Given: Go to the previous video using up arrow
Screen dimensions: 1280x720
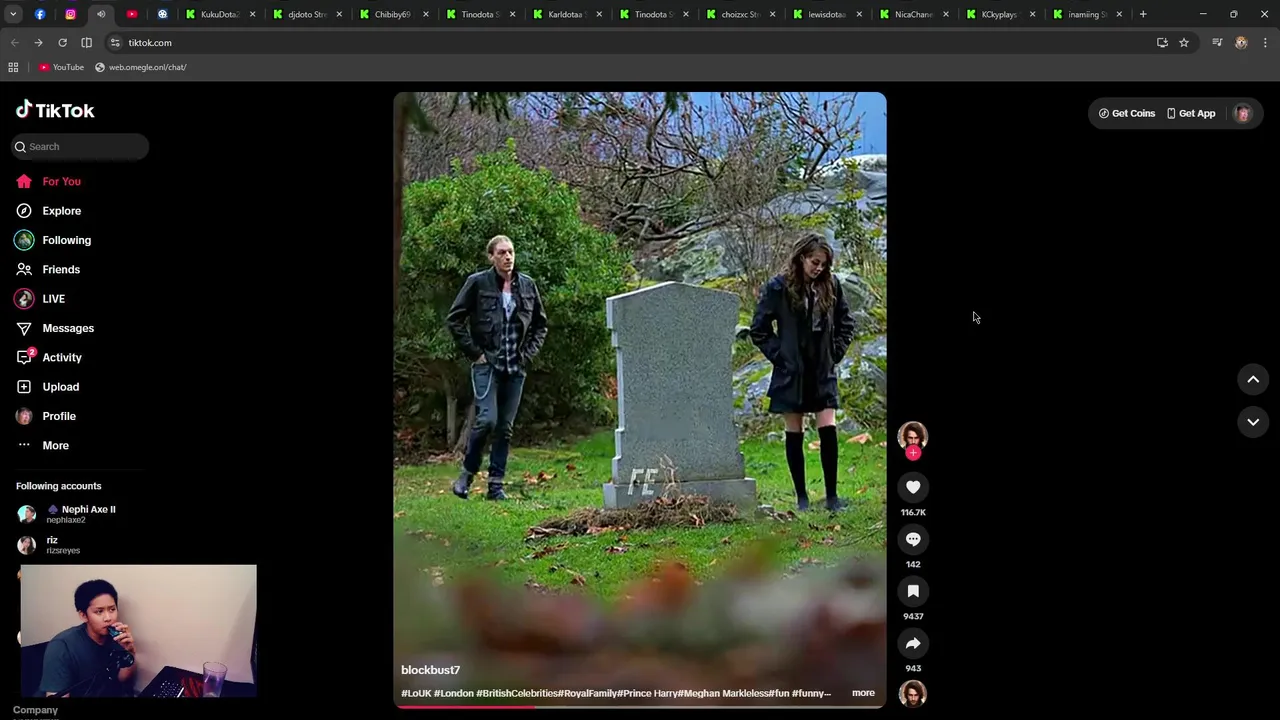Looking at the screenshot, I should (x=1253, y=379).
